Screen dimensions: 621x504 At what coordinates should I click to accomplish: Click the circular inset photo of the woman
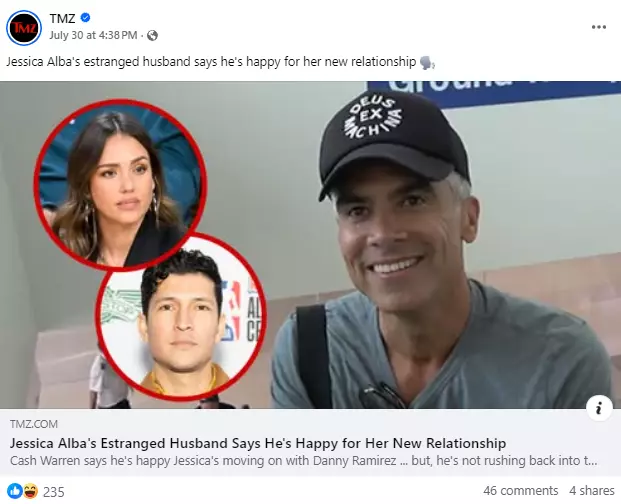point(120,184)
